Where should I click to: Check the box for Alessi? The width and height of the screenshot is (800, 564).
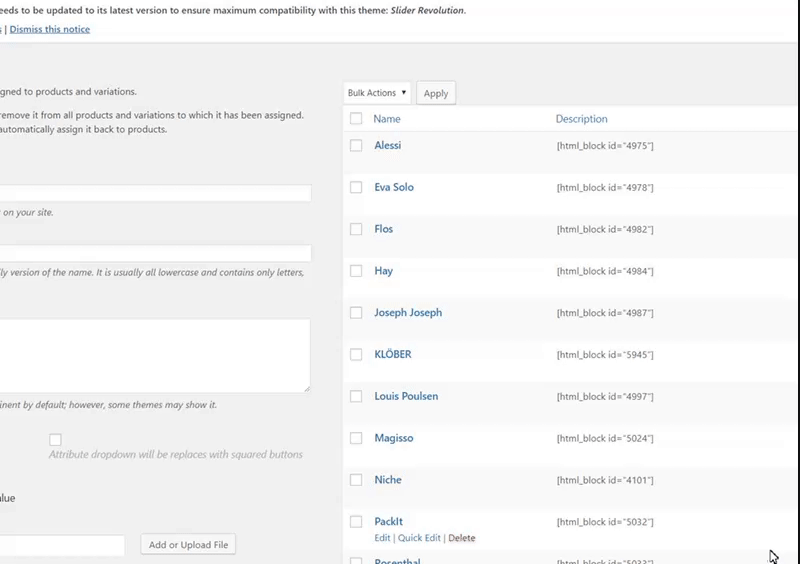(356, 145)
